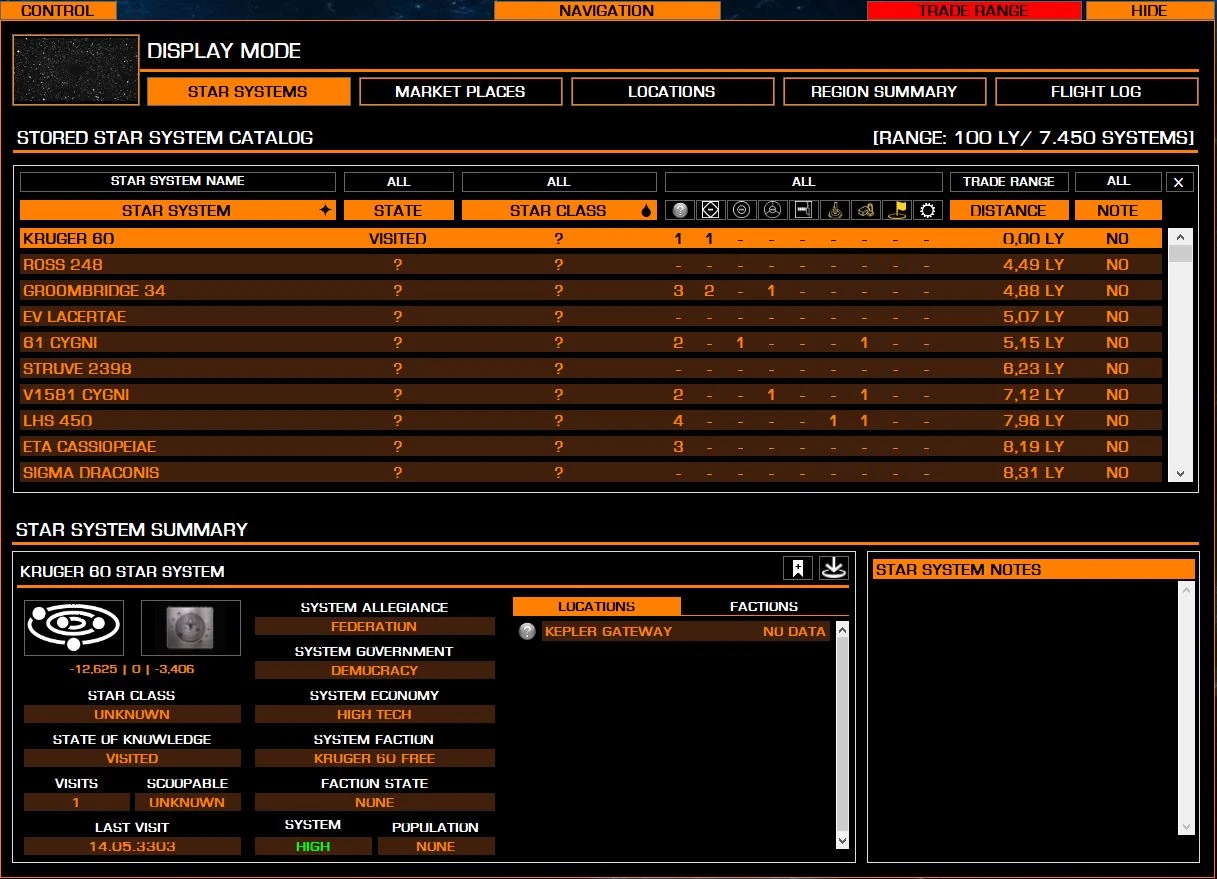Click the Last Visit date 14.05.3303
Screen dimensions: 1217x879
(x=132, y=846)
